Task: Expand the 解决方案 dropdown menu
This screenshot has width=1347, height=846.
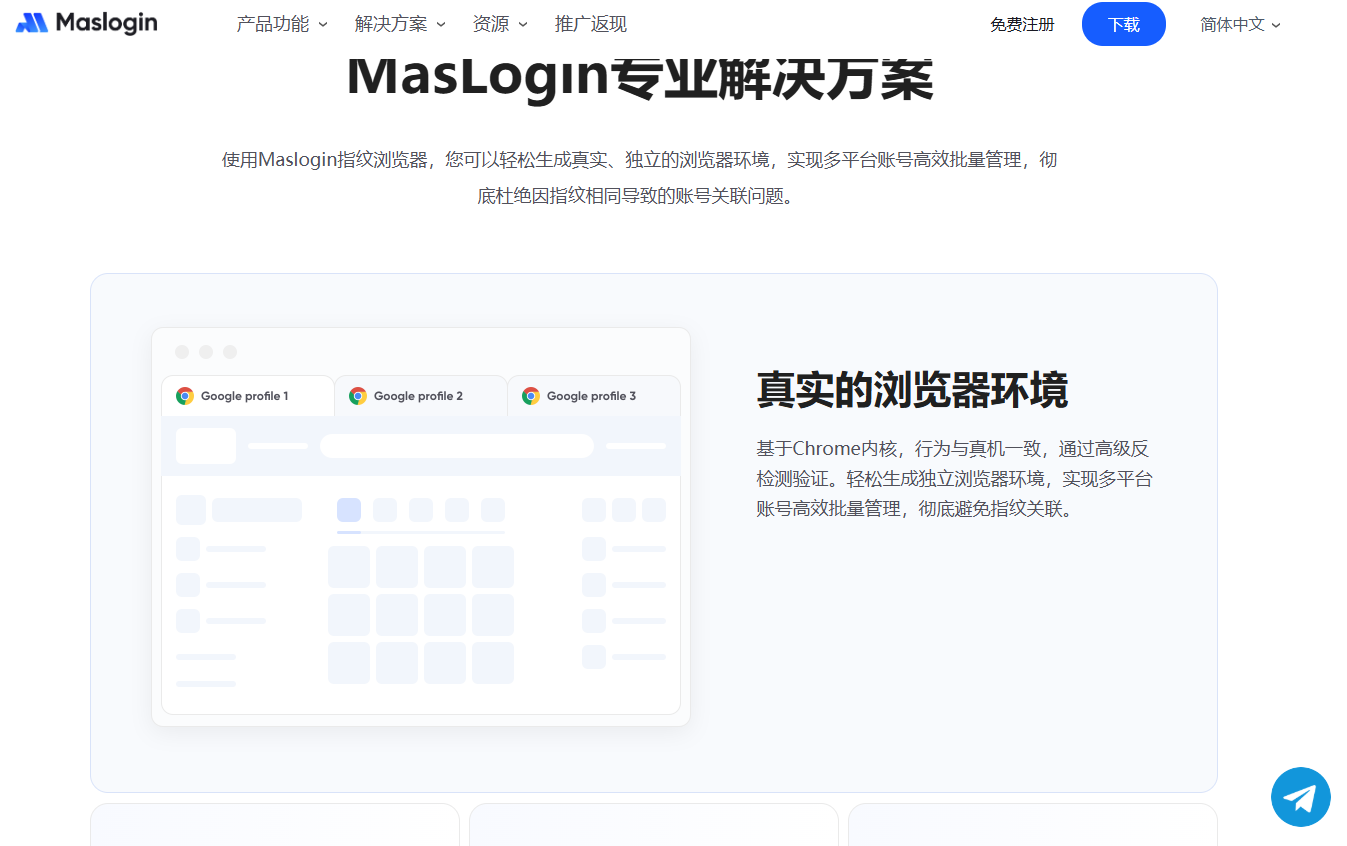Action: pyautogui.click(x=399, y=25)
